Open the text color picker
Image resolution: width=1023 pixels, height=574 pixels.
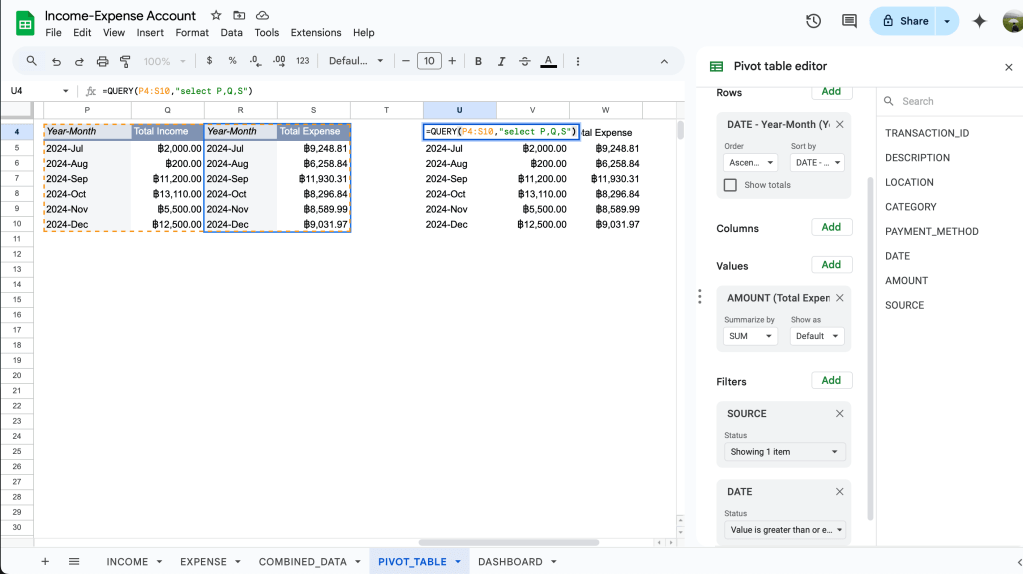[x=548, y=61]
